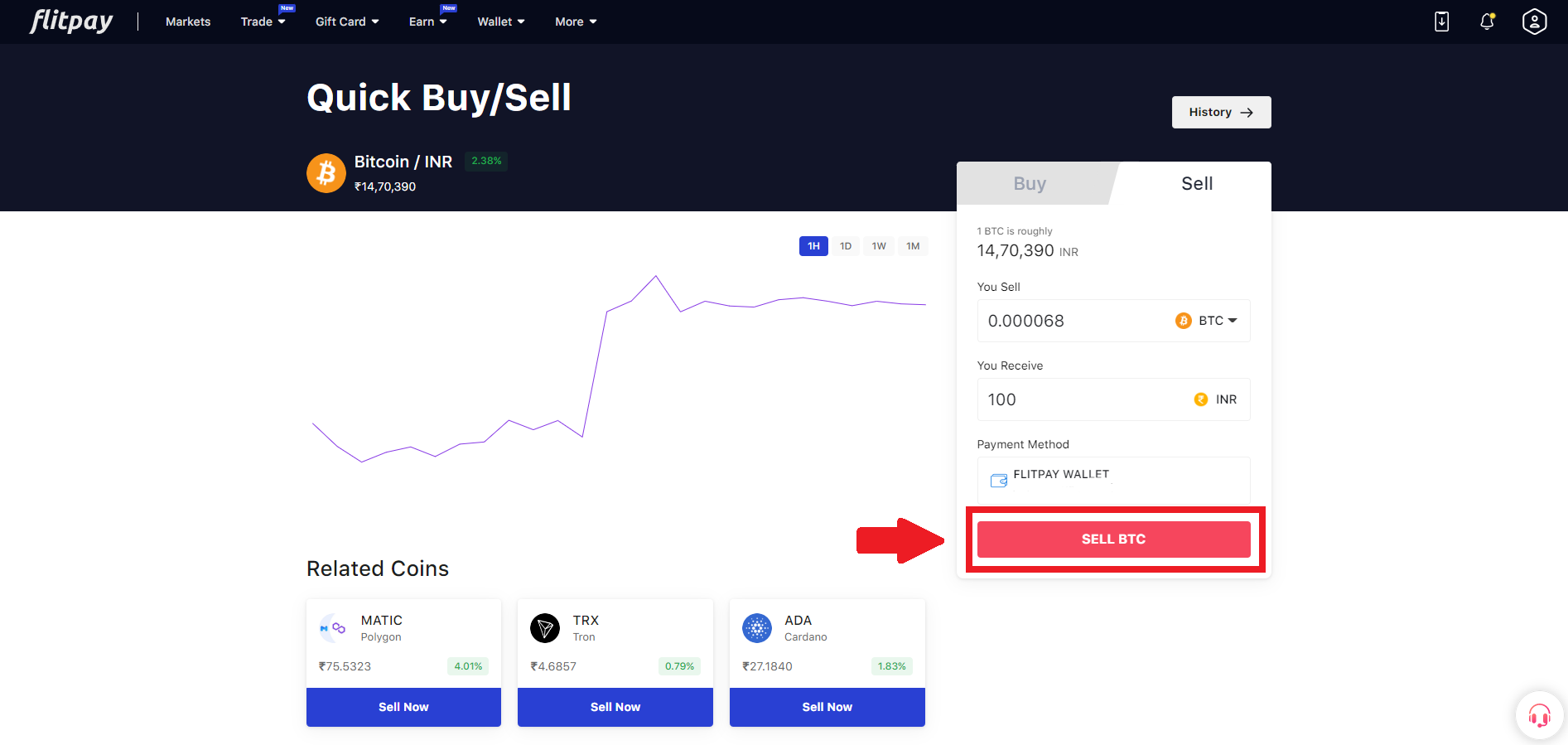Image resolution: width=1568 pixels, height=745 pixels.
Task: Click the TRX Tron coin icon
Action: 545,628
